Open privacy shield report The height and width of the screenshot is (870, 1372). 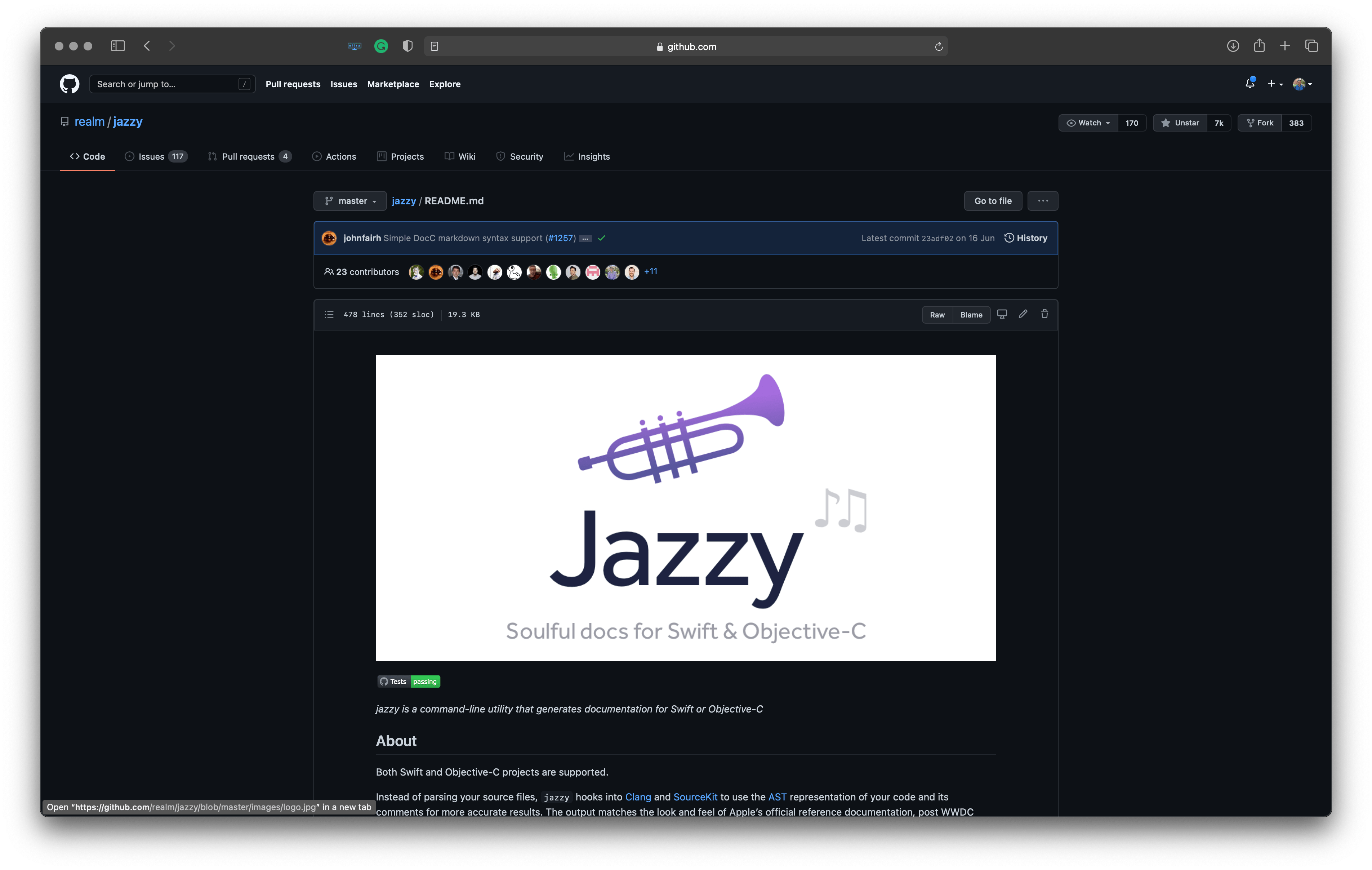(x=407, y=46)
